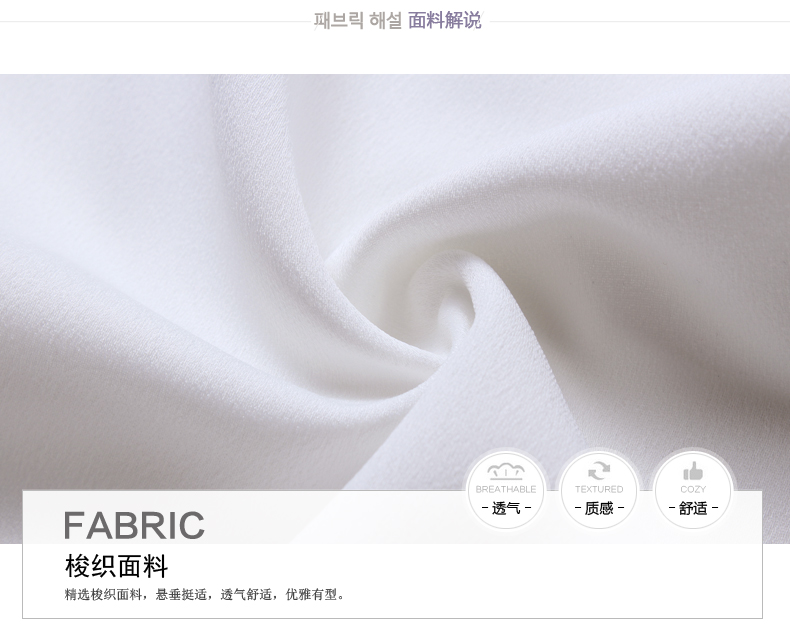This screenshot has height=634, width=790.
Task: Click the 透气 Chinese label
Action: pyautogui.click(x=506, y=508)
